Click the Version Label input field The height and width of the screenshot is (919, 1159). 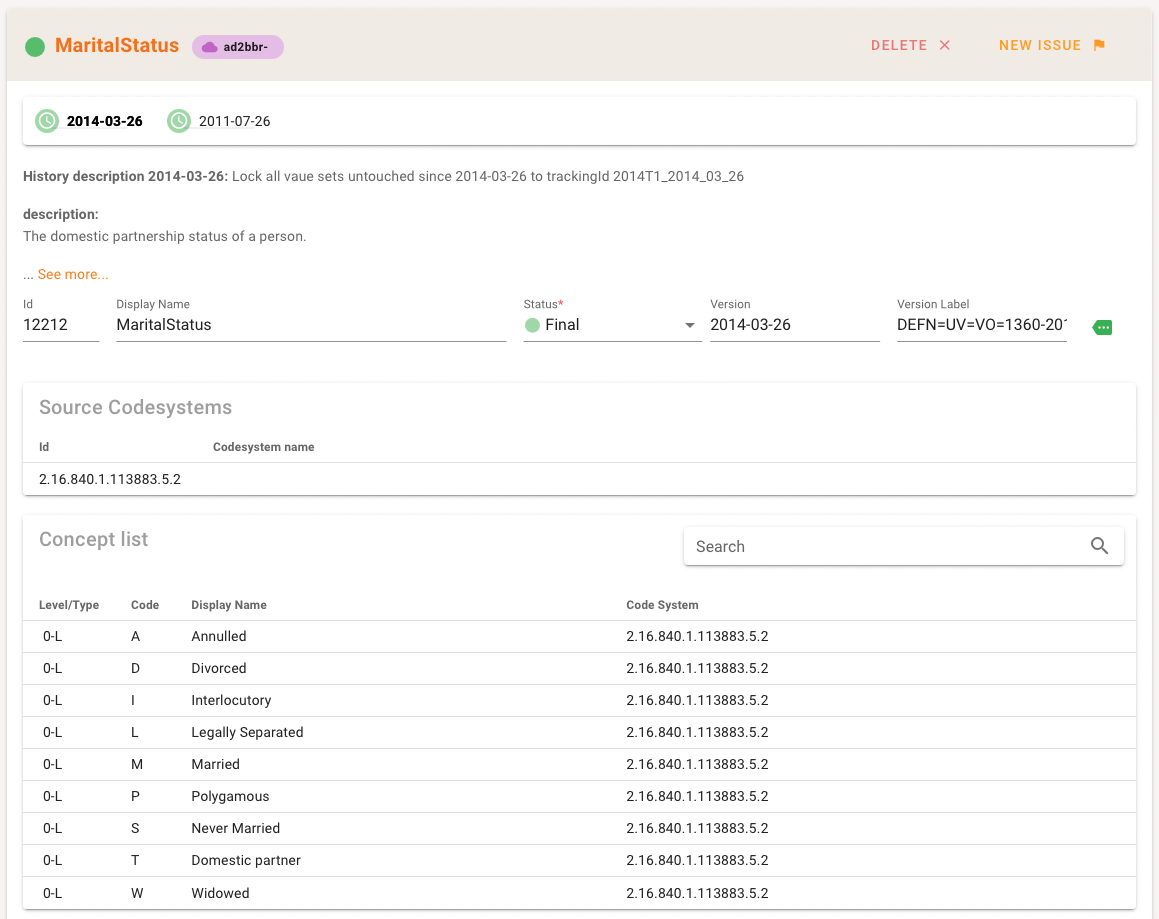981,325
